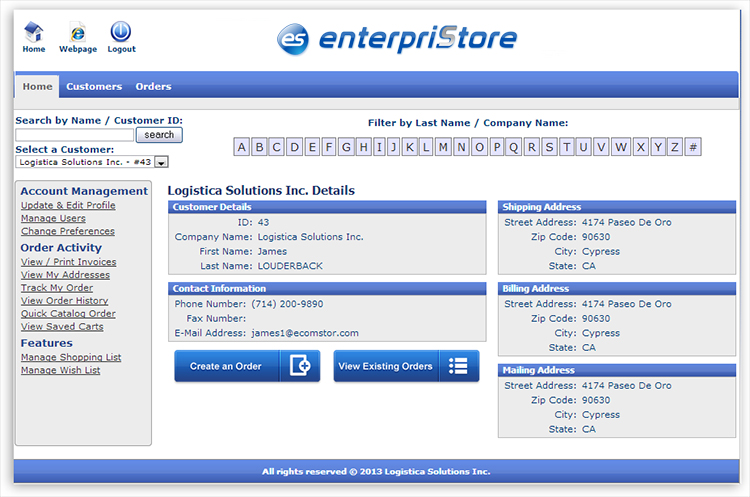Filter last names by letter N
Image resolution: width=750 pixels, height=497 pixels.
(461, 147)
